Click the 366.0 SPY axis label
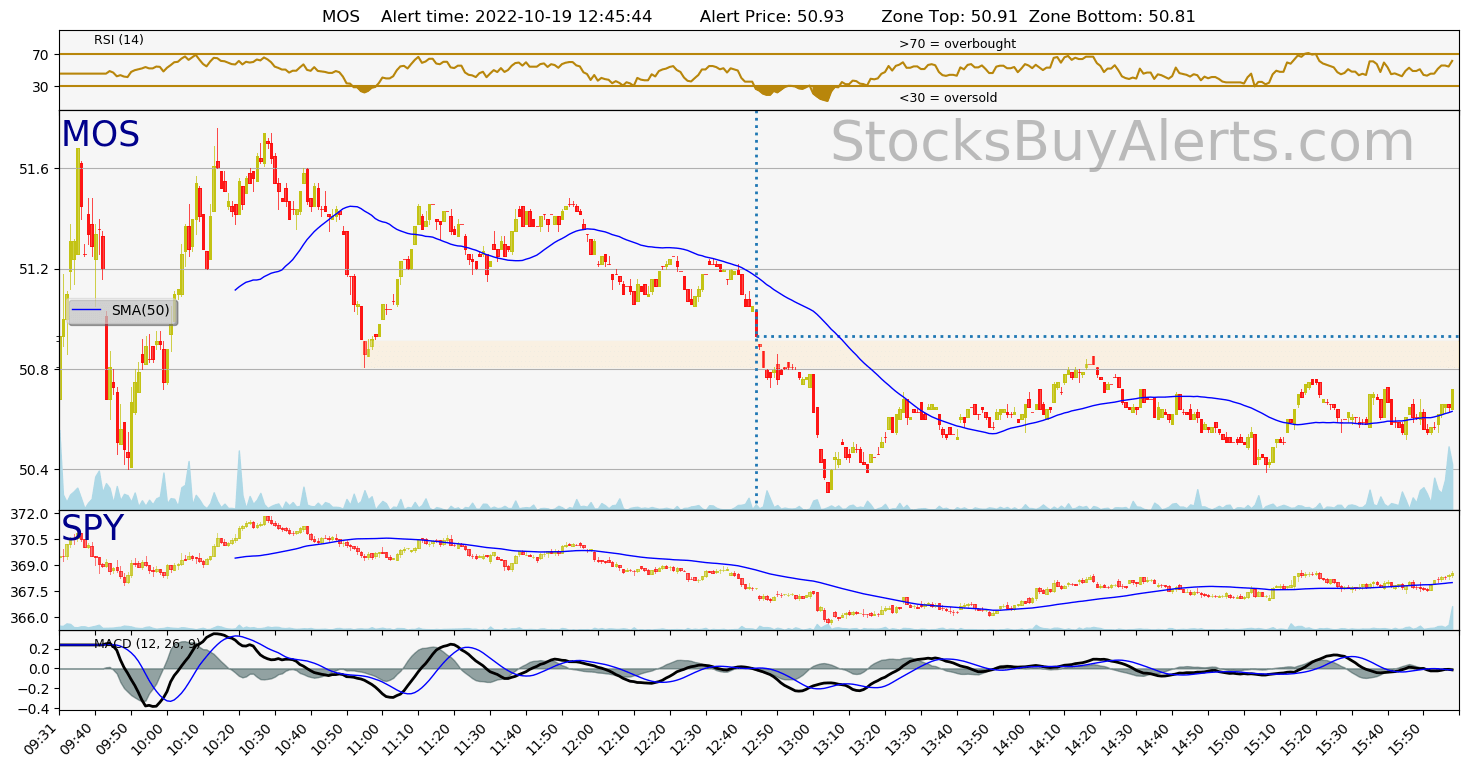Image resolution: width=1474 pixels, height=768 pixels. pos(28,618)
